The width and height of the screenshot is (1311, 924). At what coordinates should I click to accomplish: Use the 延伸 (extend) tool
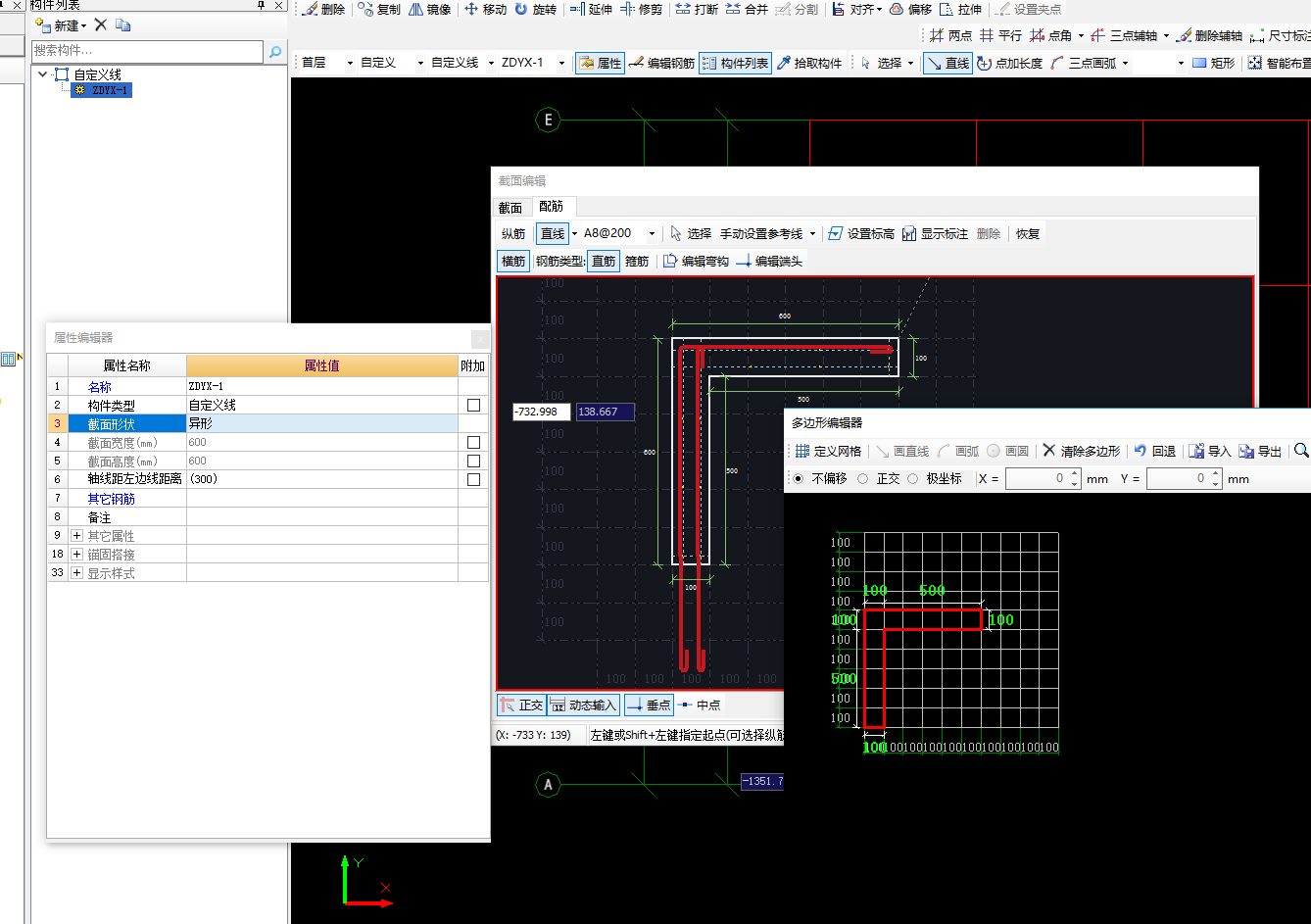(591, 9)
